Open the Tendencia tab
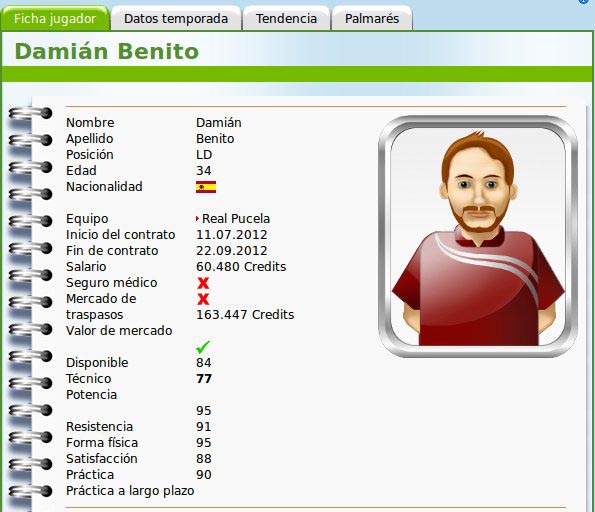This screenshot has height=512, width=595. point(286,19)
